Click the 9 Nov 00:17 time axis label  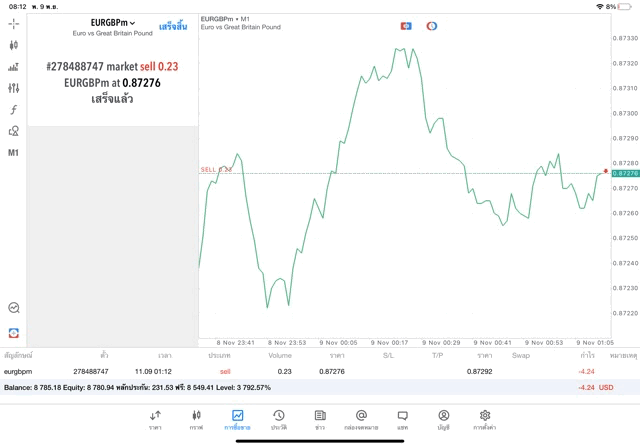pos(389,342)
